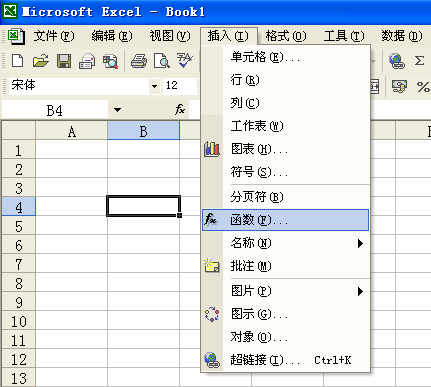
Task: Click the Percent style icon
Action: click(423, 87)
